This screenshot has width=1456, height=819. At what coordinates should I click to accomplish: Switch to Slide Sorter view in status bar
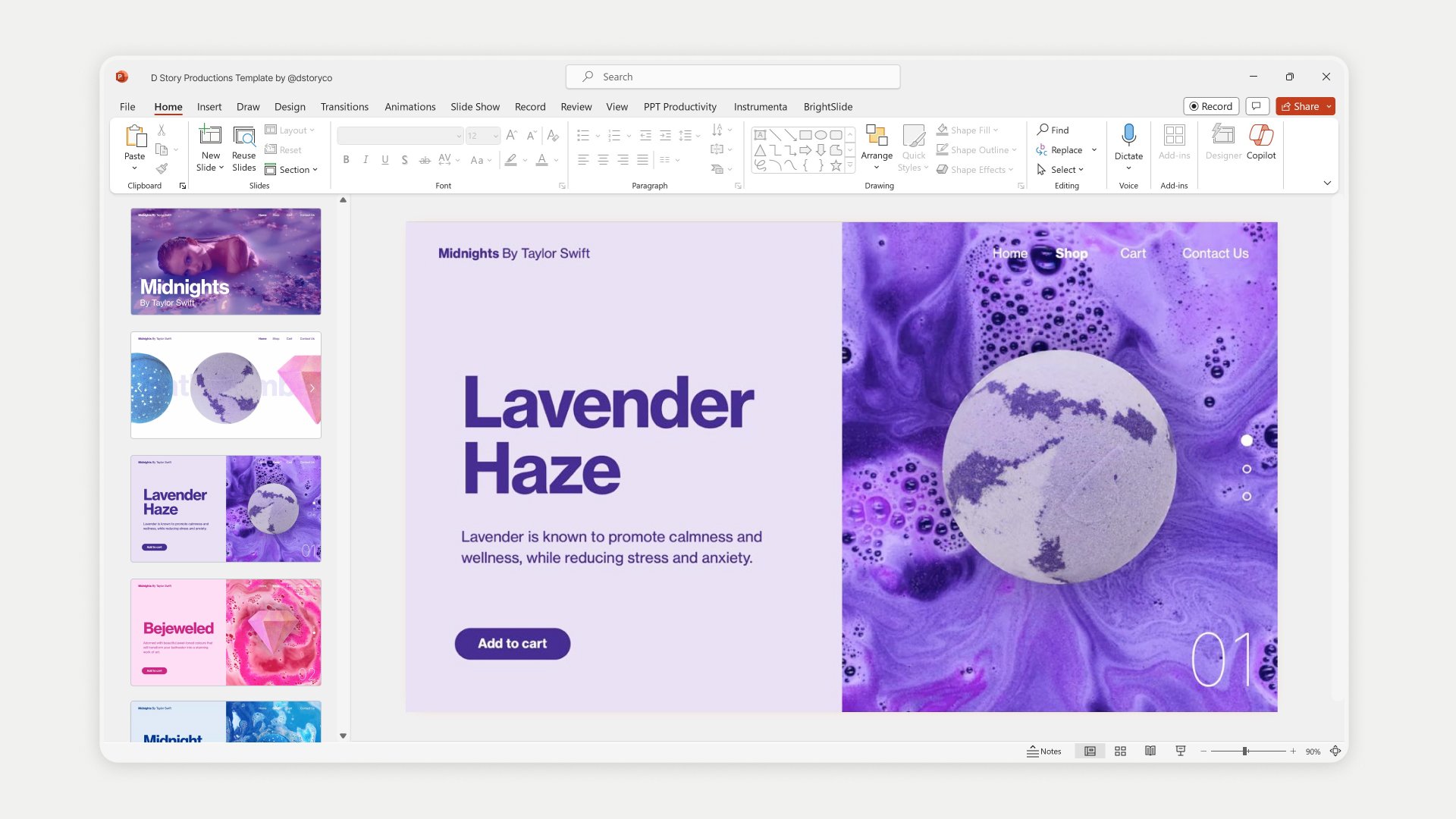(1120, 751)
